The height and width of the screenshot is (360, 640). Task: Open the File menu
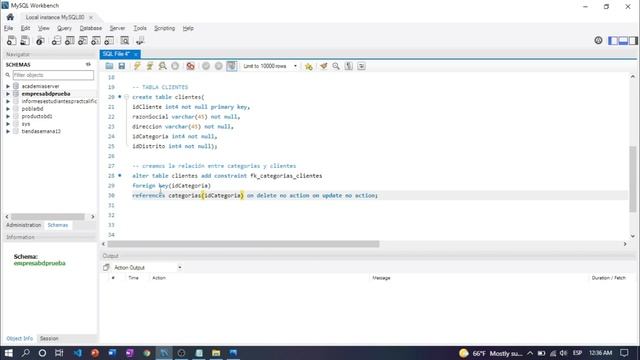9,28
